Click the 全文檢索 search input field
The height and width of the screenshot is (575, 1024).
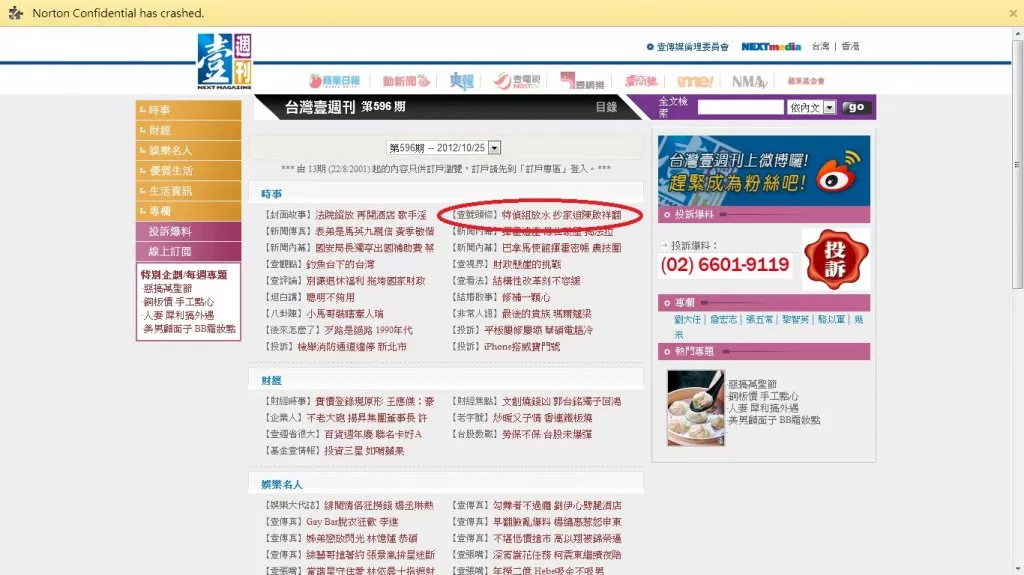740,107
